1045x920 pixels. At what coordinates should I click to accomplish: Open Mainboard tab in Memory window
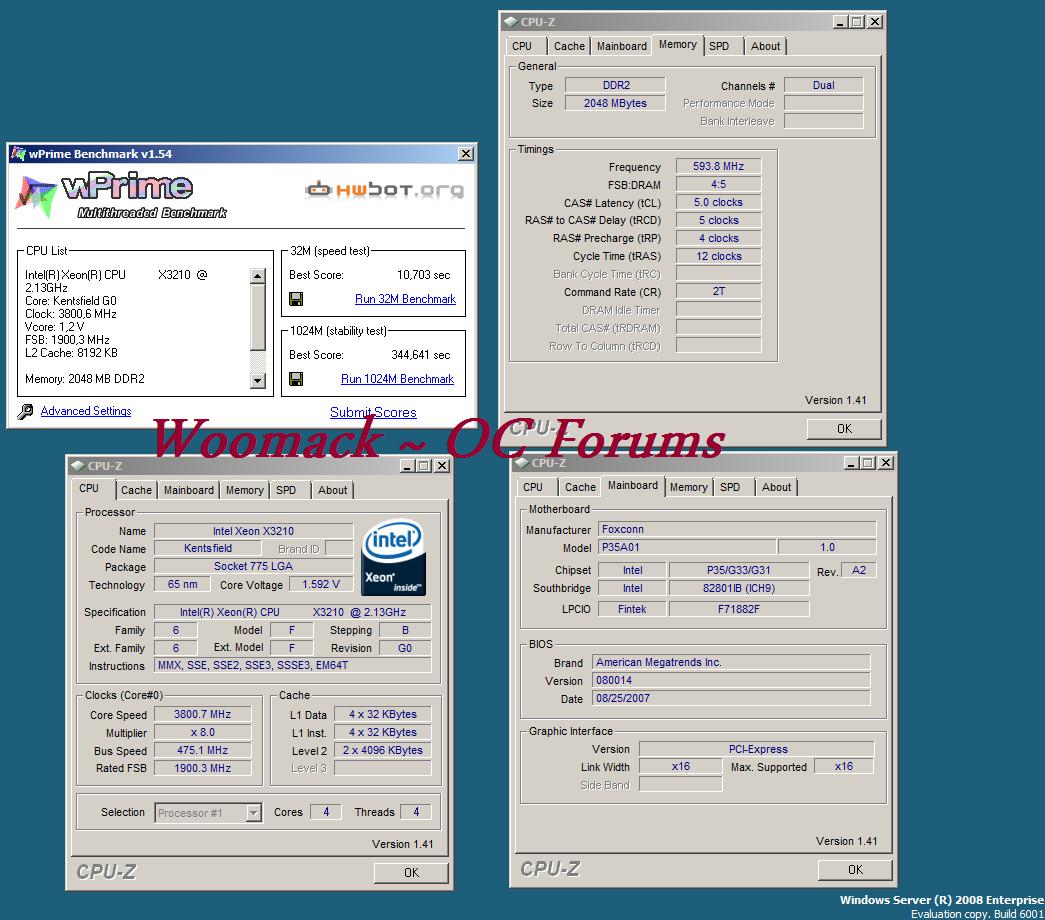coord(622,46)
